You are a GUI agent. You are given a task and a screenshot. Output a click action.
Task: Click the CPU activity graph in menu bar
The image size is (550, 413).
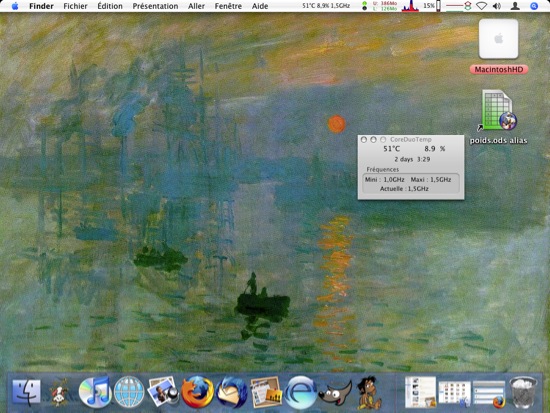tap(410, 6)
